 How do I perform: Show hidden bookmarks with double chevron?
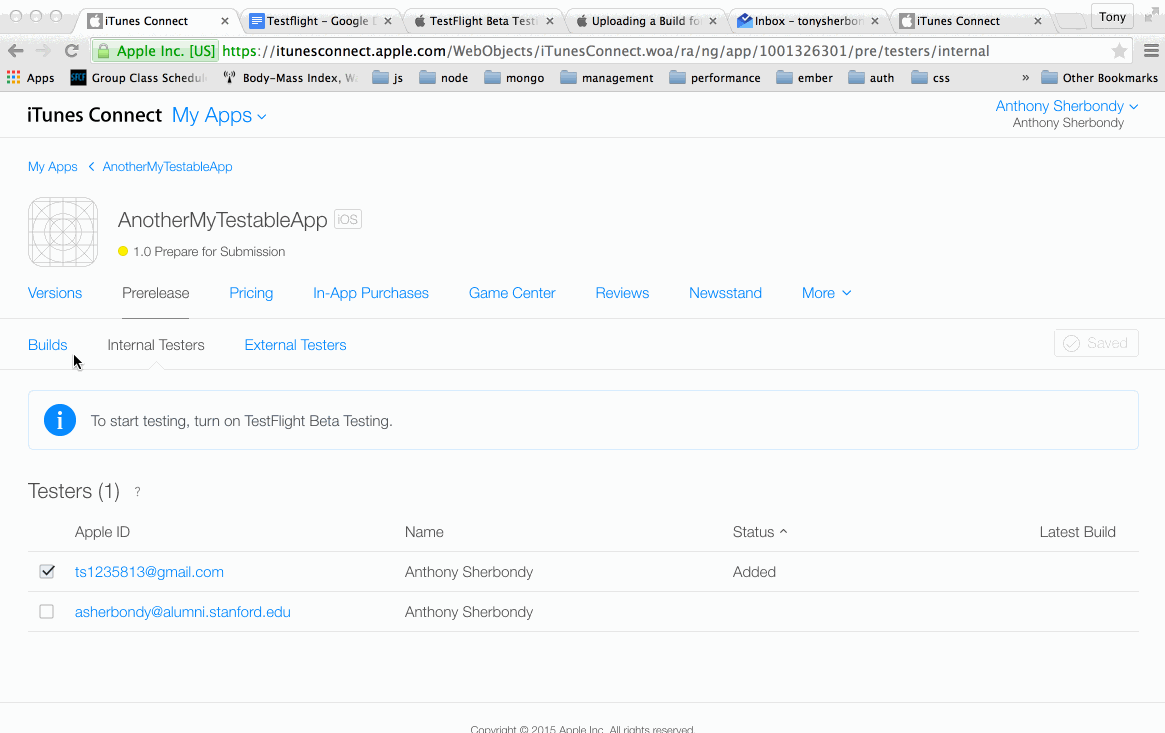pyautogui.click(x=1025, y=78)
